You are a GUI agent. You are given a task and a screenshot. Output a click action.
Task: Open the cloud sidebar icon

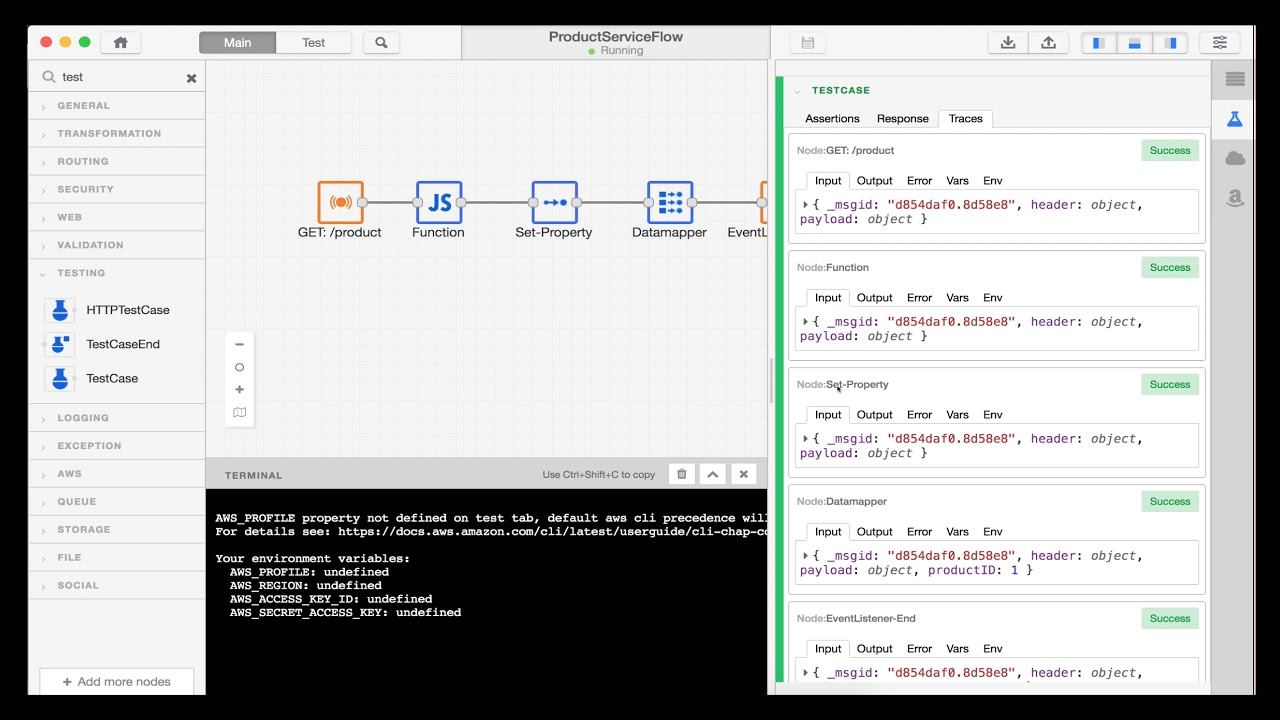pyautogui.click(x=1234, y=159)
